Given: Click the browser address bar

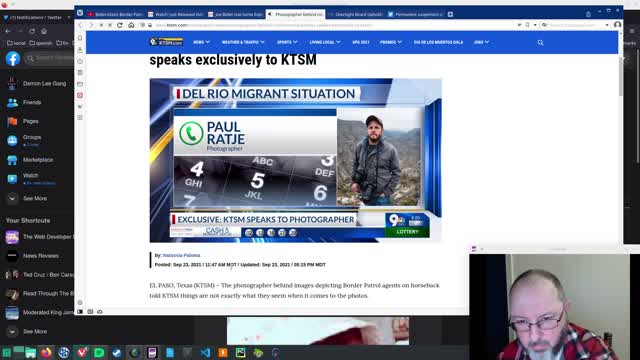Looking at the screenshot, I should (335, 25).
